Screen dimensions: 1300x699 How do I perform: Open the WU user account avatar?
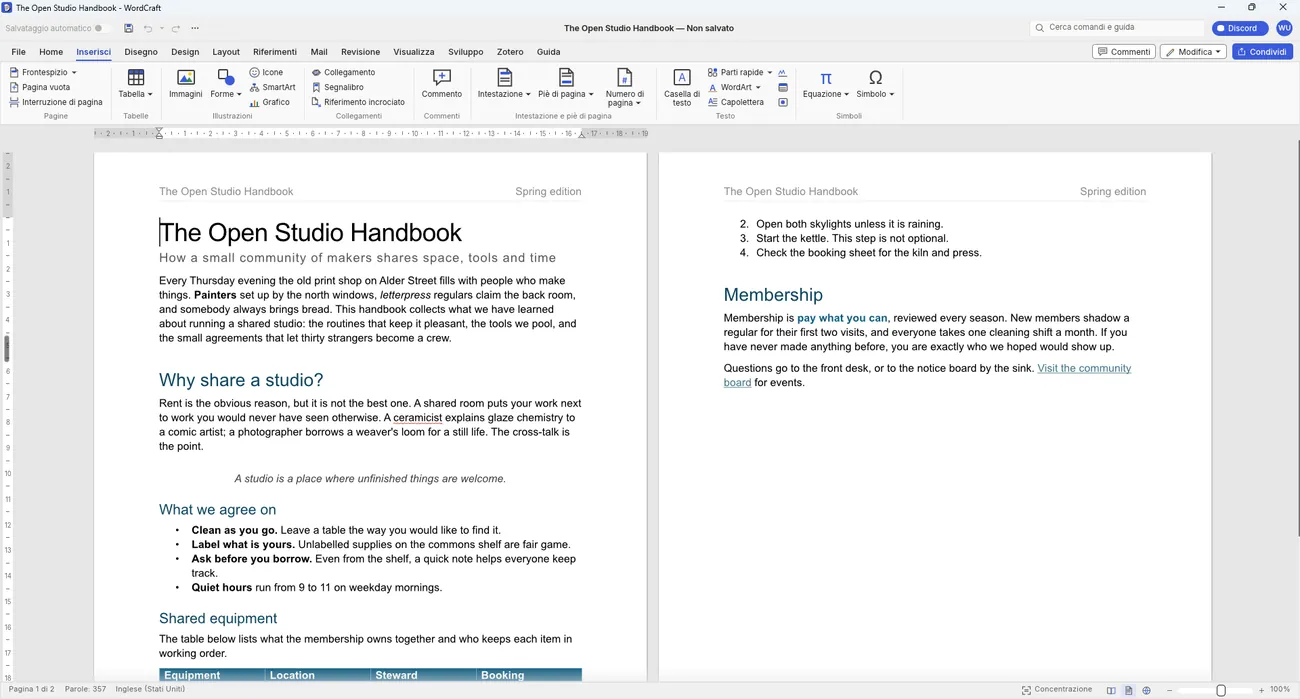[x=1284, y=28]
